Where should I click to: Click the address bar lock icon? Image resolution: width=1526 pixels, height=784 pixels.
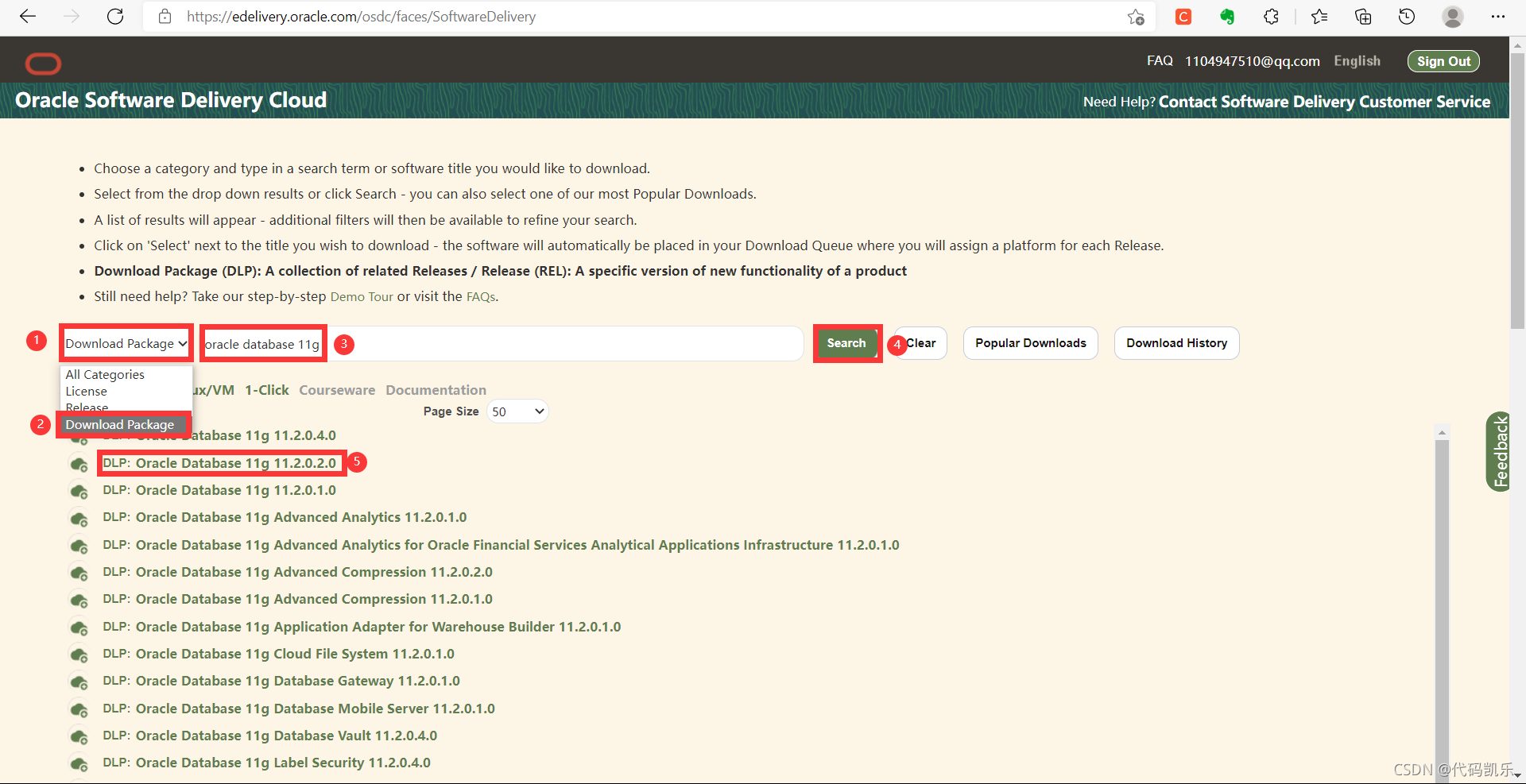click(165, 17)
